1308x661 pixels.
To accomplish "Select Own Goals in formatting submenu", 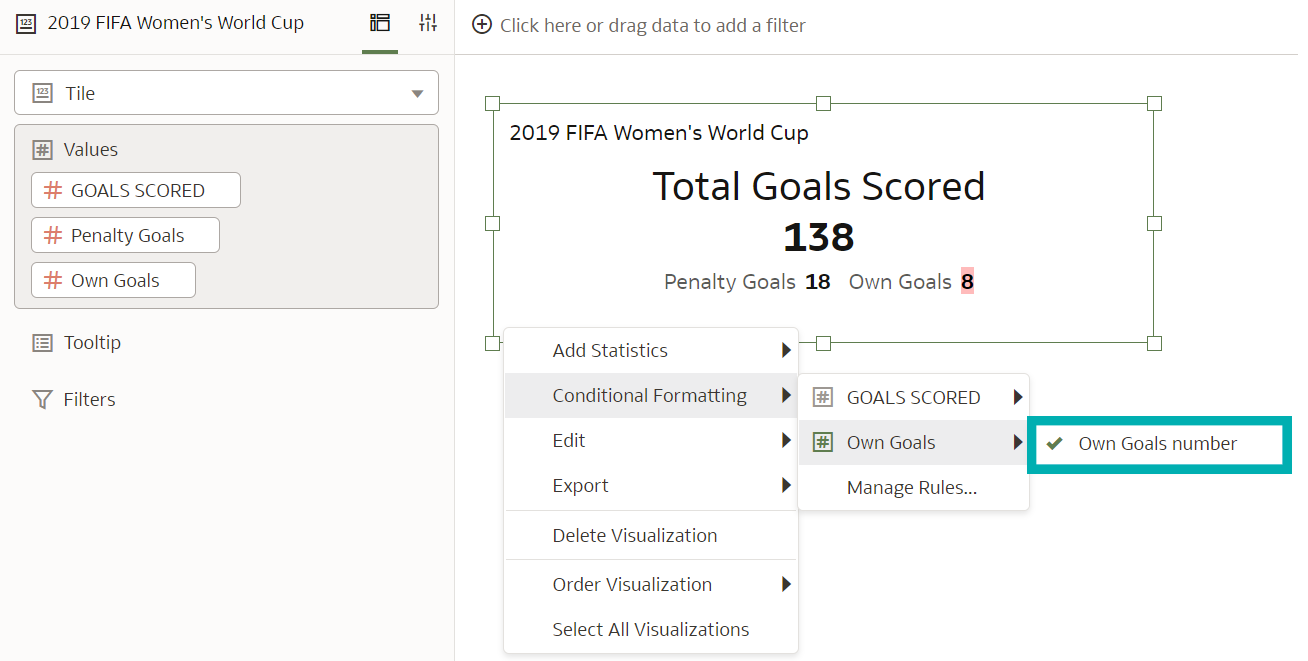I will pos(913,442).
